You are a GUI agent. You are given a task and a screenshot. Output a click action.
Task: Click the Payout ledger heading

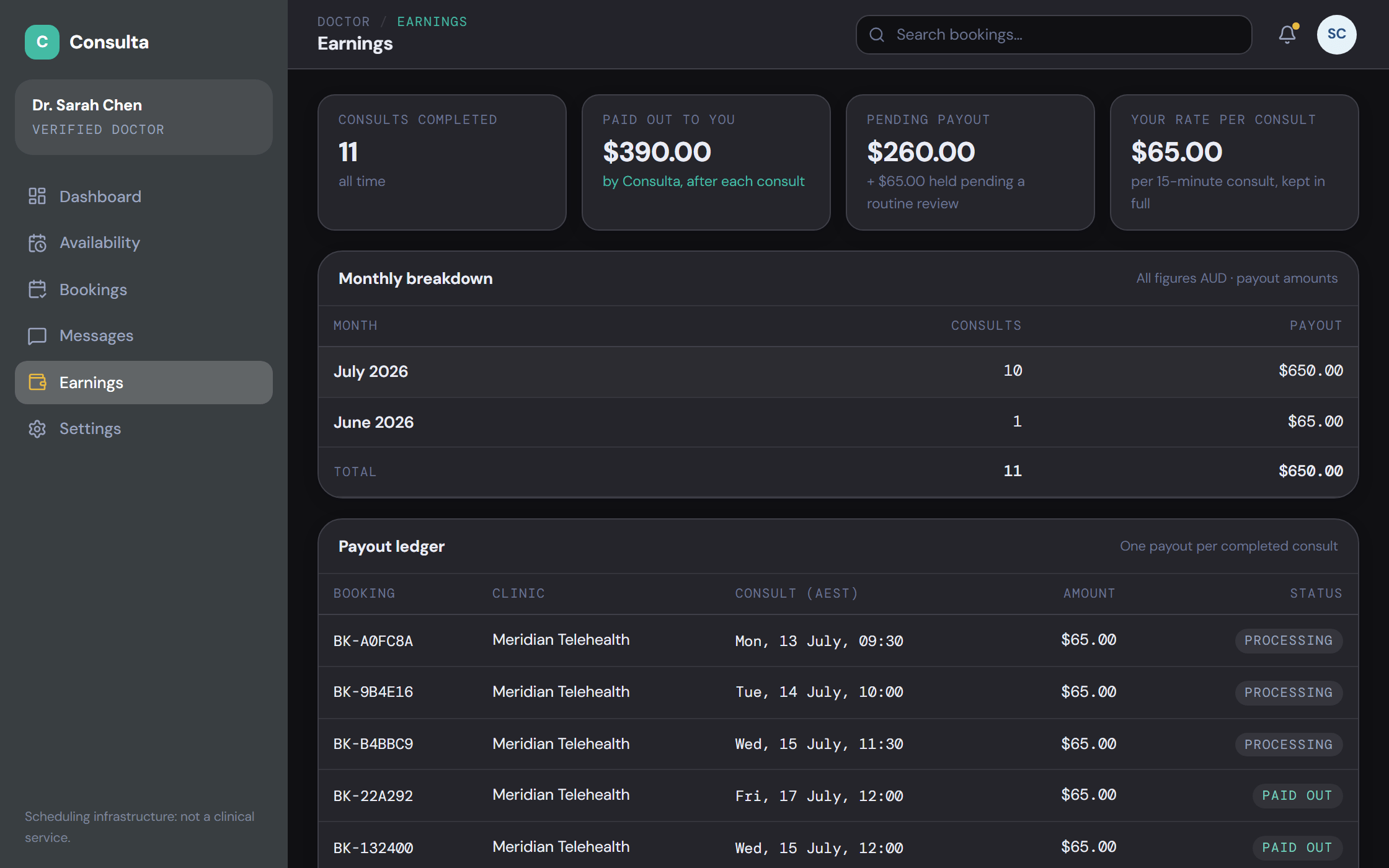click(391, 546)
